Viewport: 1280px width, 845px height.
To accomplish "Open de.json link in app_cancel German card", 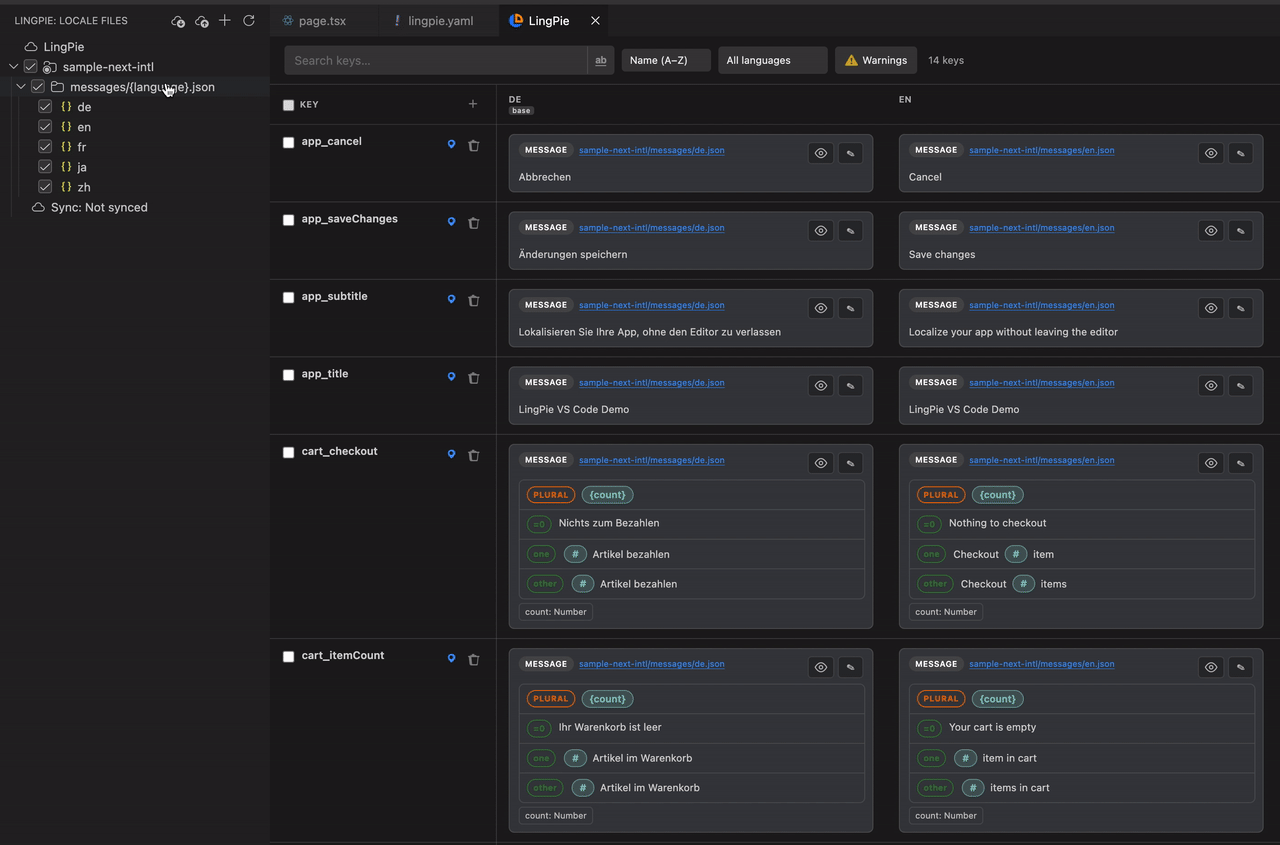I will click(652, 150).
